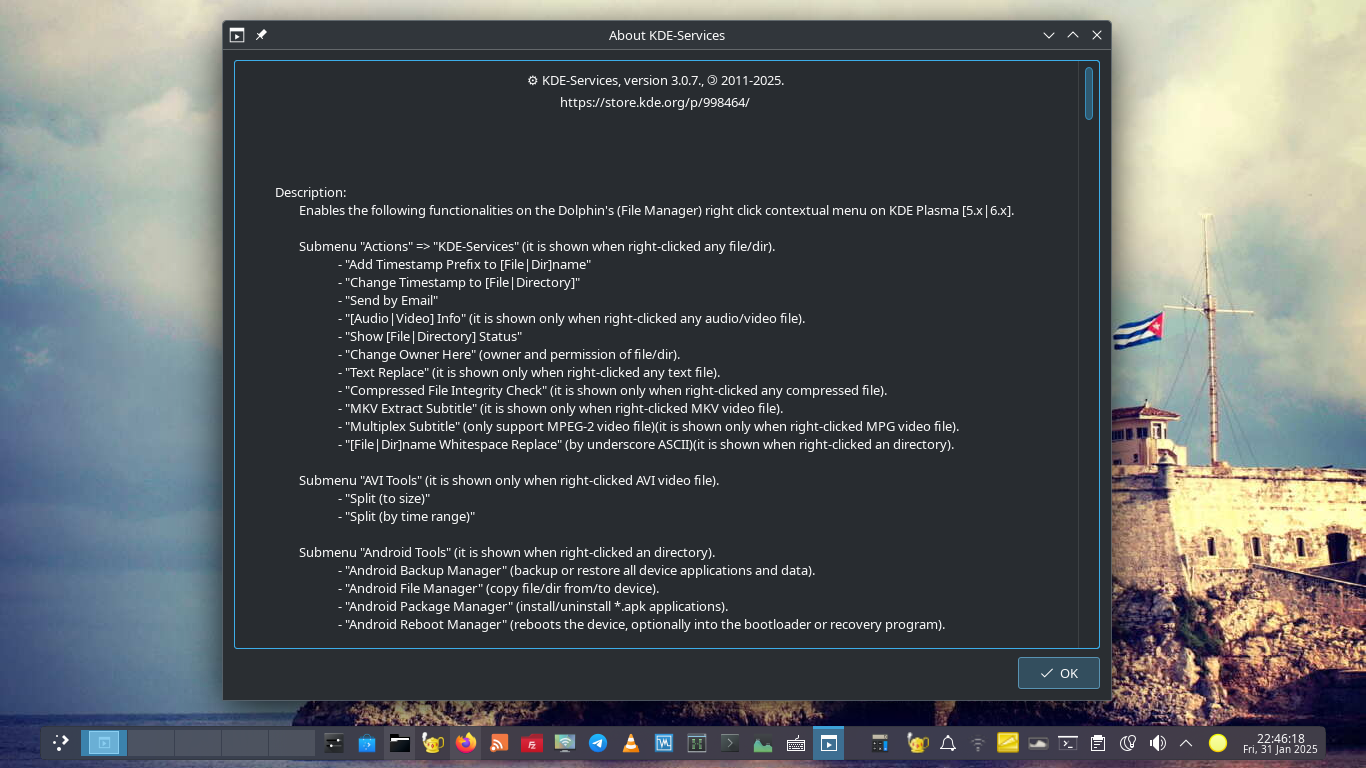Click the "Split (by time range)" line
1366x768 pixels.
tap(406, 516)
